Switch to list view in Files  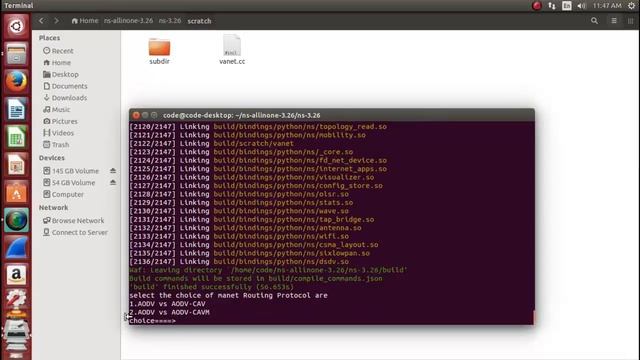614,21
